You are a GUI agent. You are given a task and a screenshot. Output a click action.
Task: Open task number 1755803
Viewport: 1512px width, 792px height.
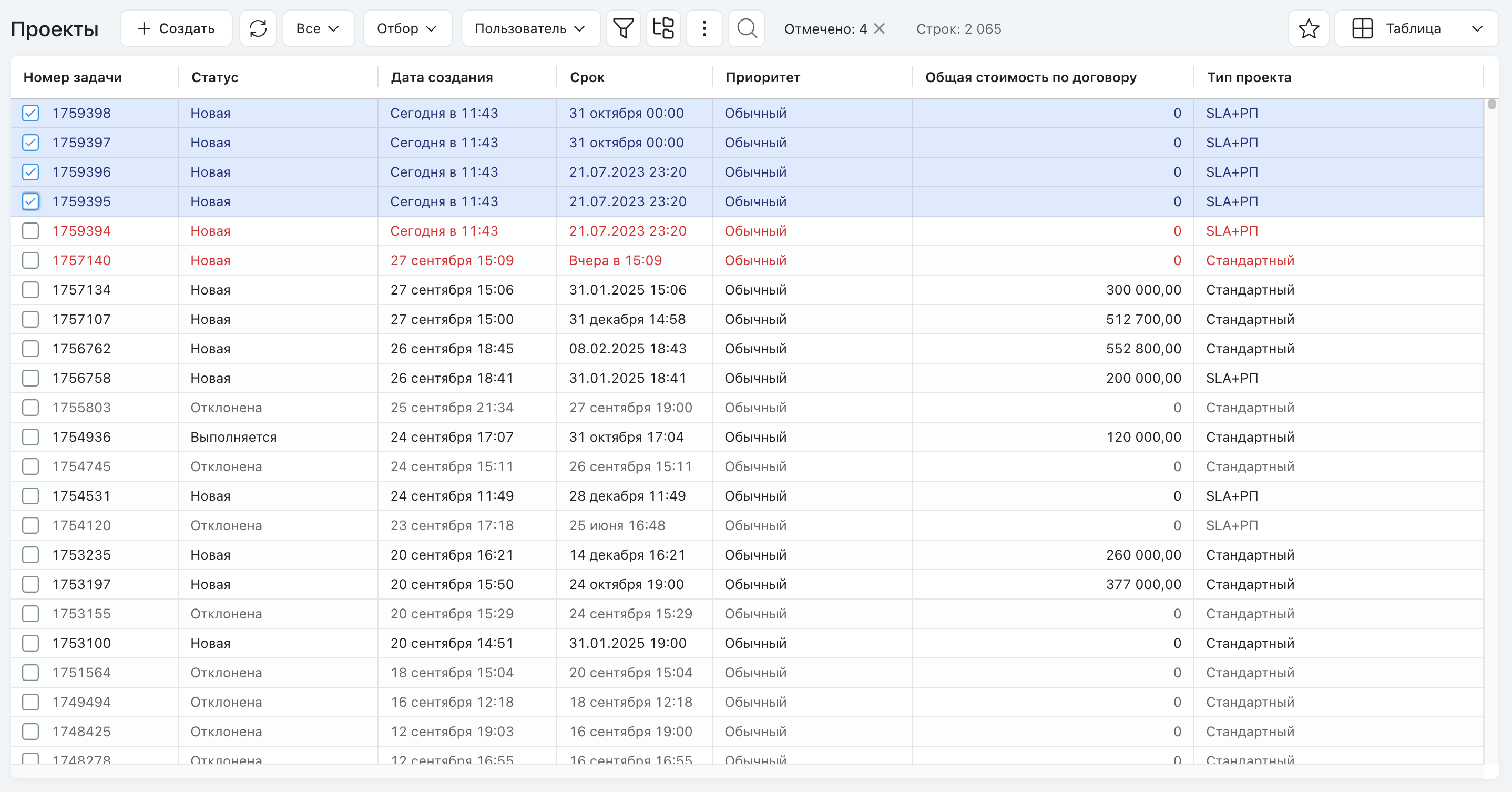click(x=81, y=408)
